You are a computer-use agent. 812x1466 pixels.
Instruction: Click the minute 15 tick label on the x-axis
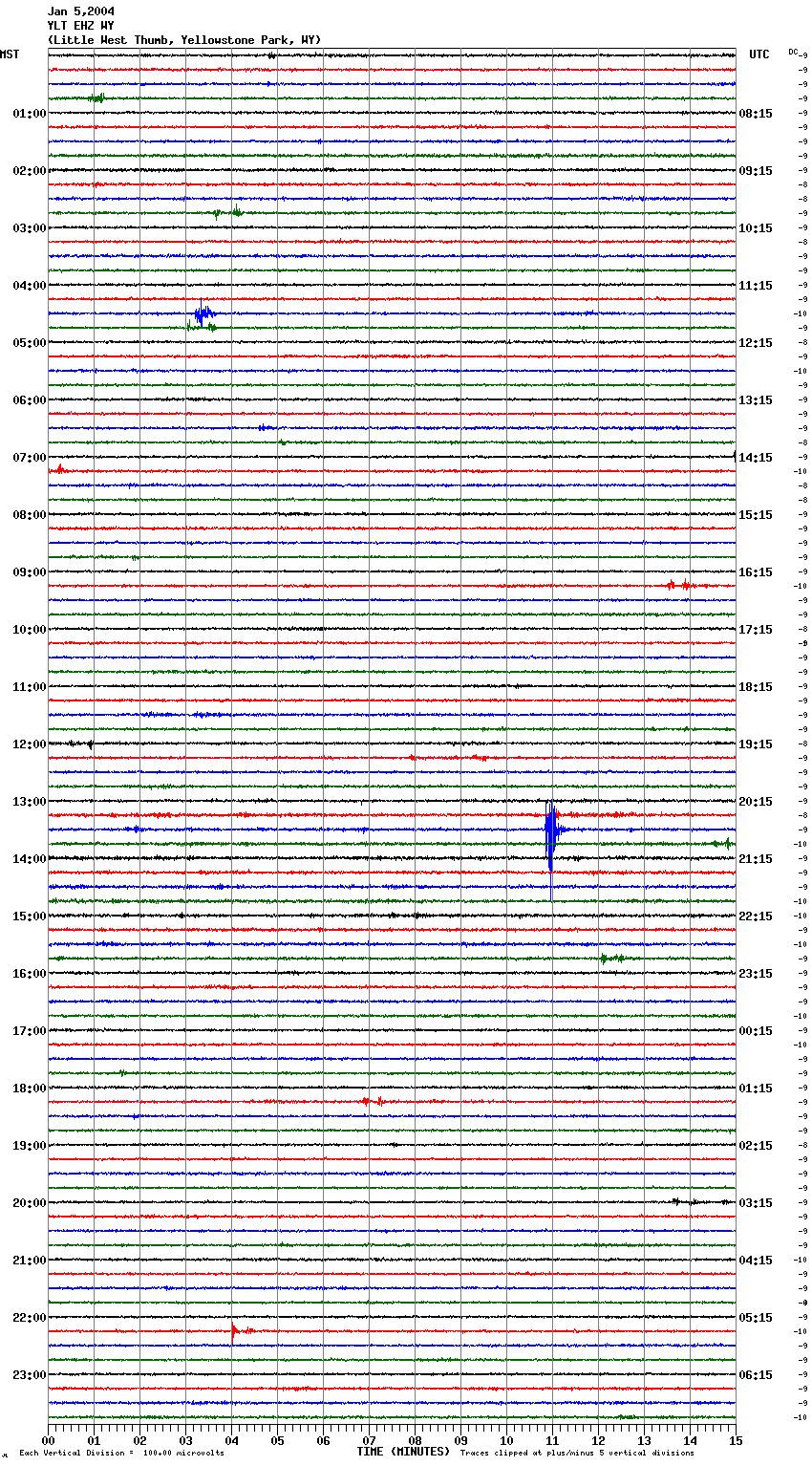click(735, 1441)
